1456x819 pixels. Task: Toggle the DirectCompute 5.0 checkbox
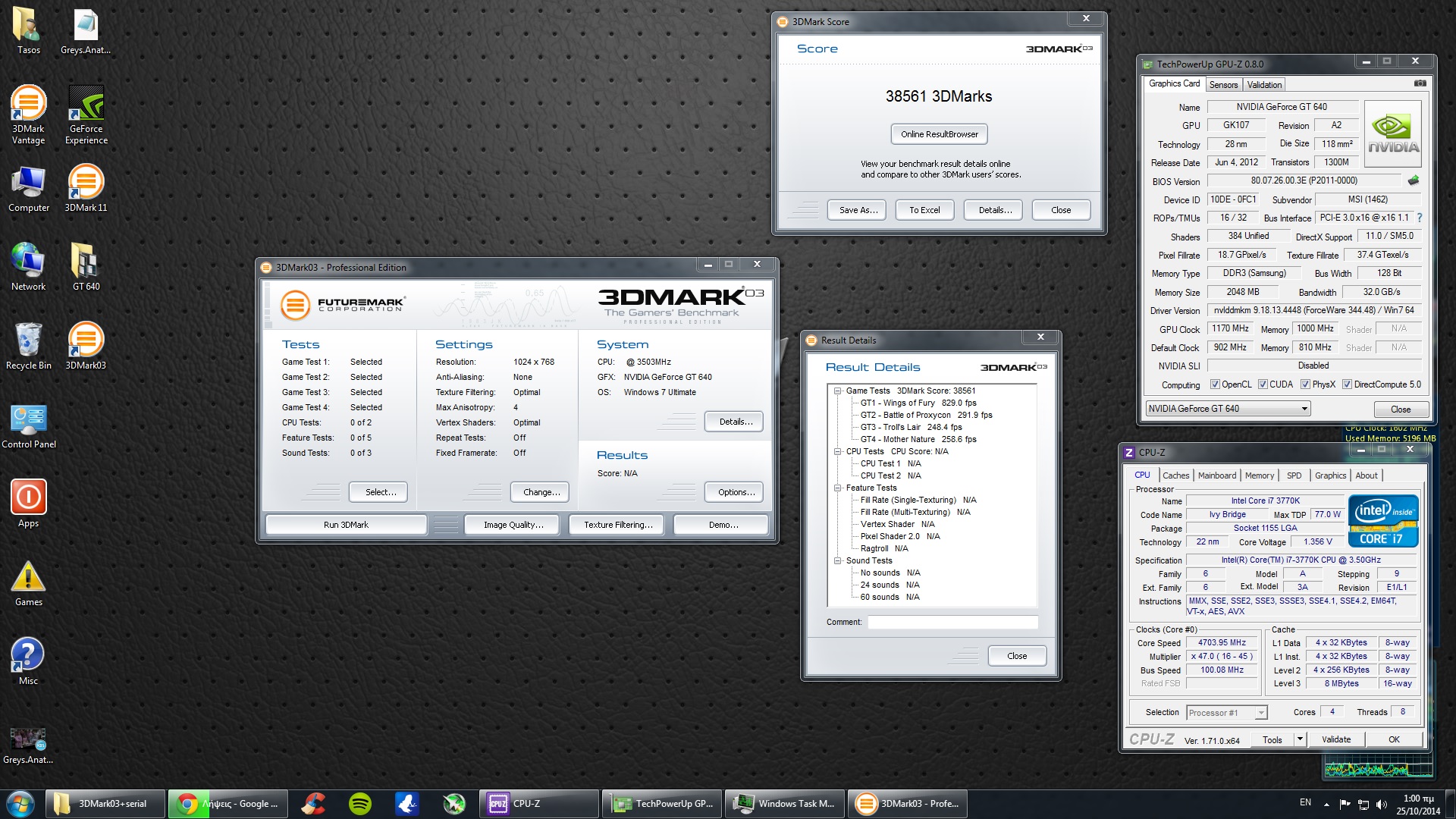[1348, 384]
